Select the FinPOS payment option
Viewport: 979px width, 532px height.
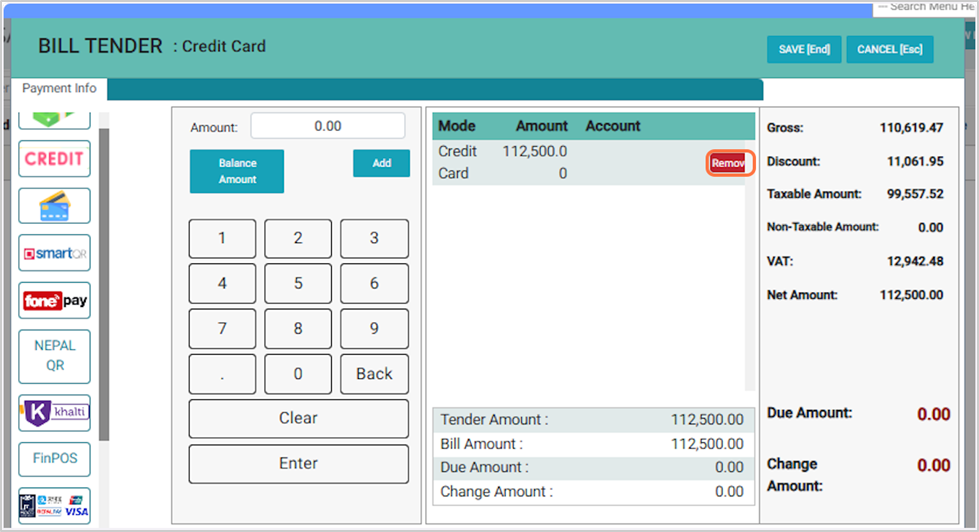[x=54, y=459]
